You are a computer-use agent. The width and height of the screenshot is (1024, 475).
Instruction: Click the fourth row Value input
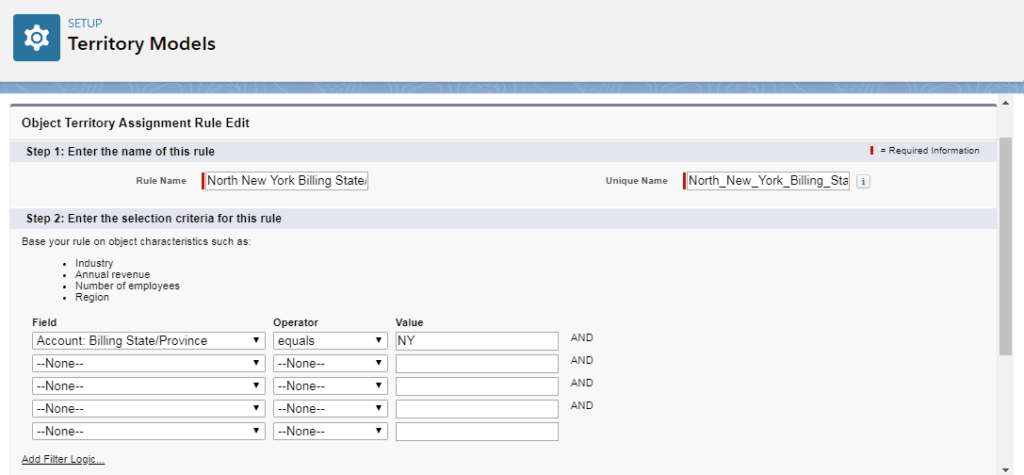476,409
